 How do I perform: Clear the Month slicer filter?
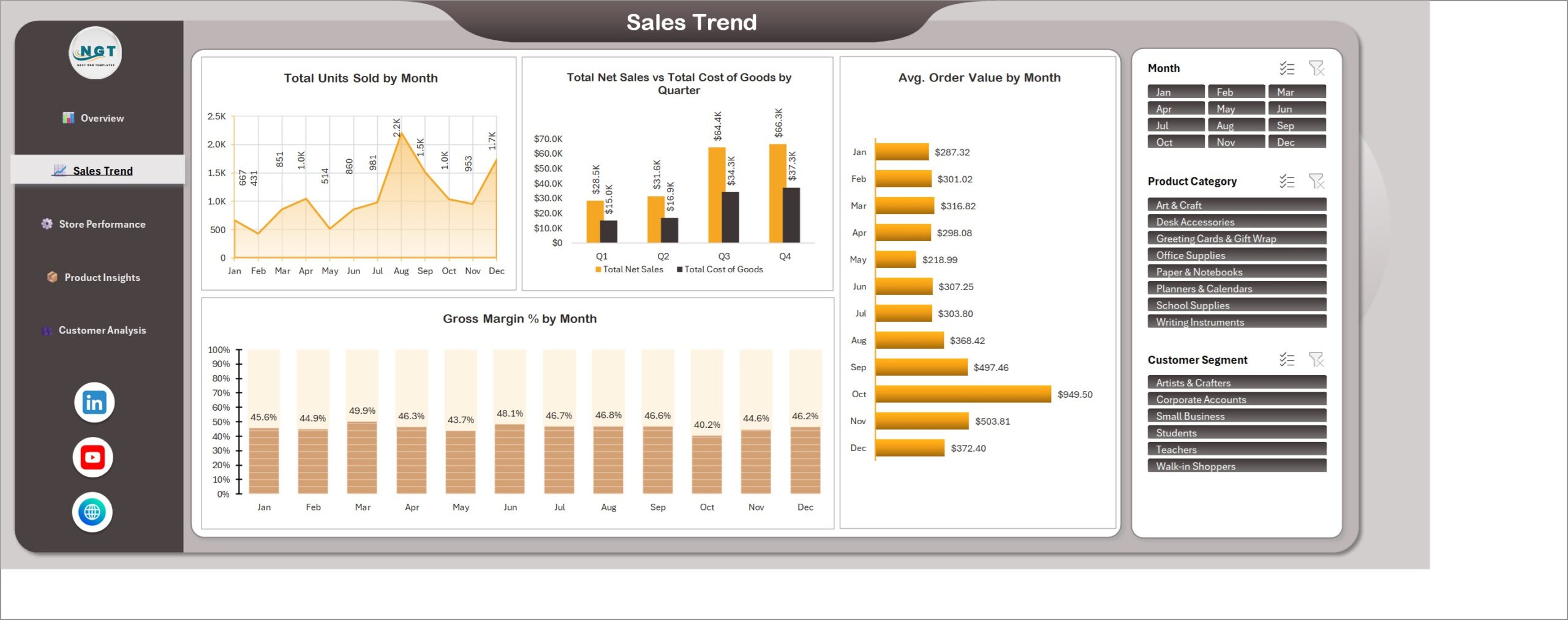coord(1316,68)
